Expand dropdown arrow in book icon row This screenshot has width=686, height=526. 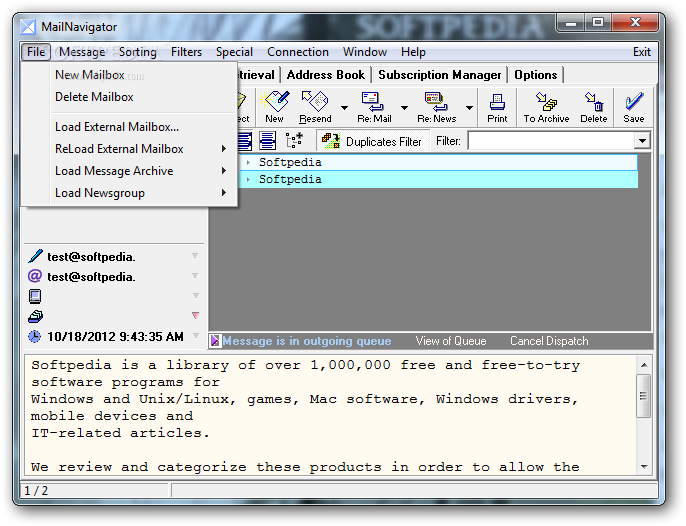click(x=196, y=295)
